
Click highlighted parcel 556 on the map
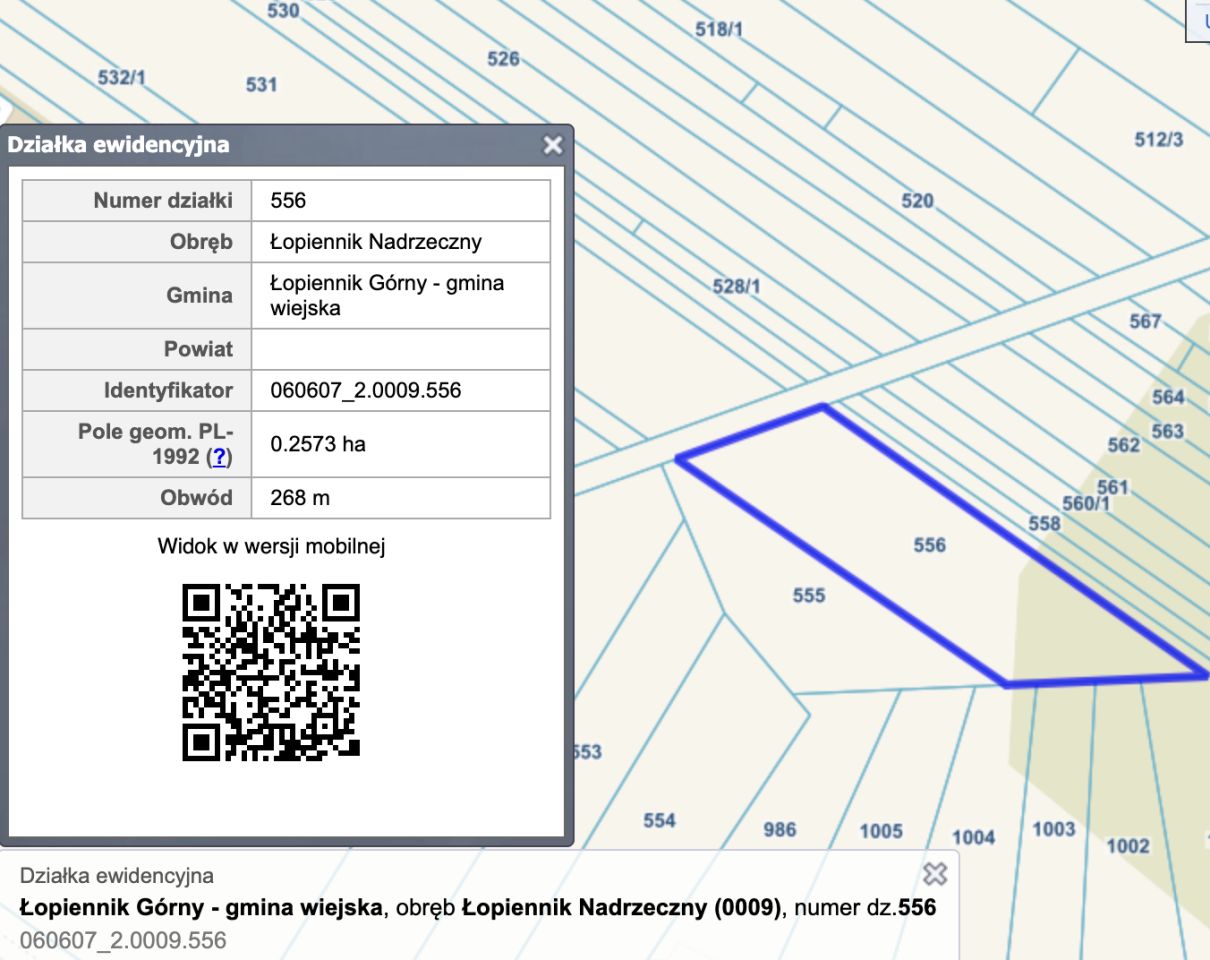[929, 545]
